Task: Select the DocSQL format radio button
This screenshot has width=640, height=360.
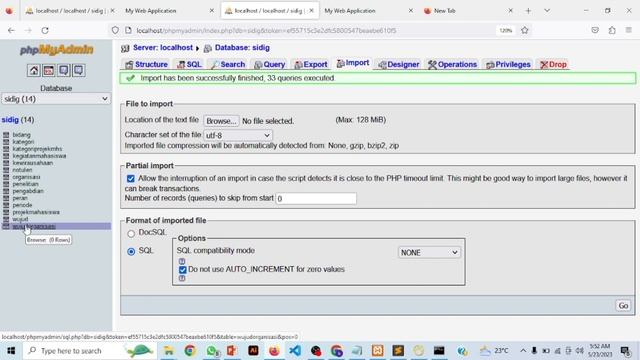Action: tap(131, 233)
